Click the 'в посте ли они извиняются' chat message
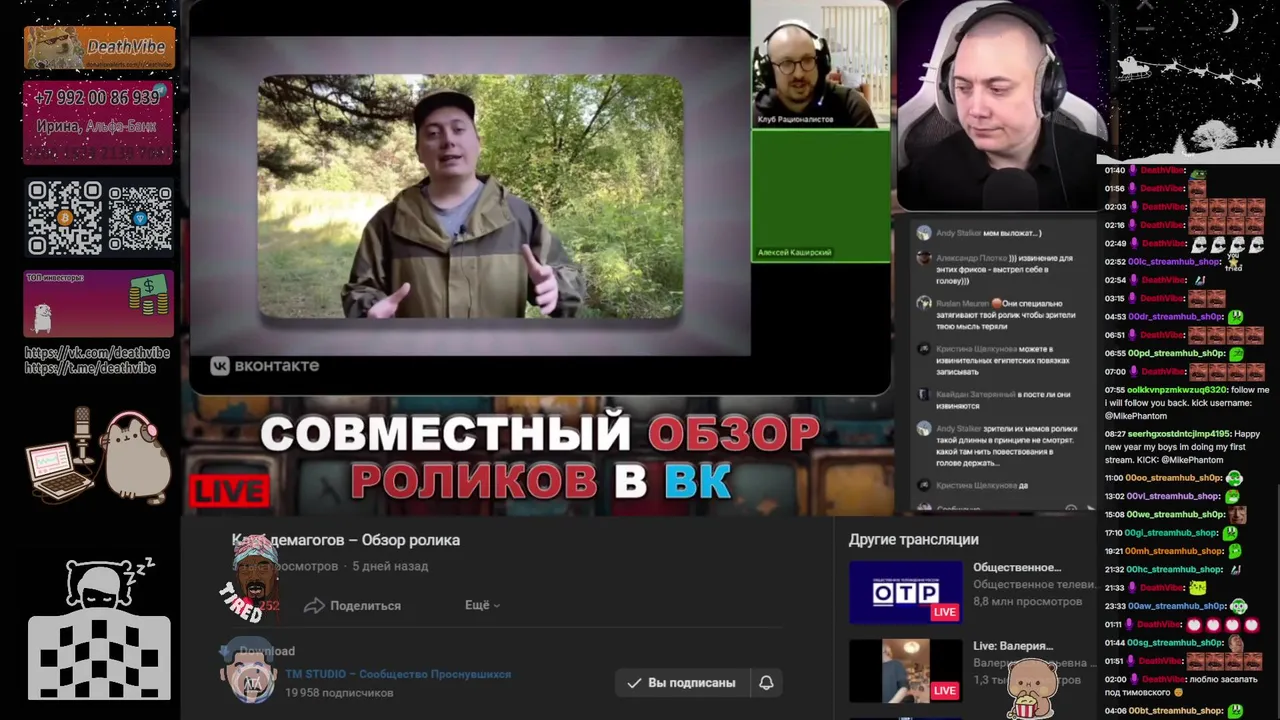 click(x=1003, y=400)
